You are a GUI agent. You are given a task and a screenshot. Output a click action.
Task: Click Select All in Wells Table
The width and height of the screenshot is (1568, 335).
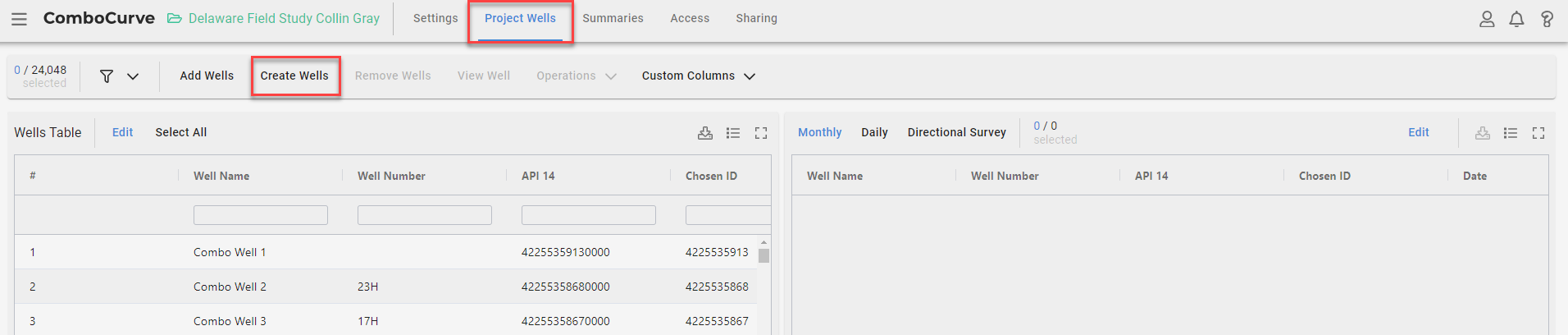click(181, 132)
